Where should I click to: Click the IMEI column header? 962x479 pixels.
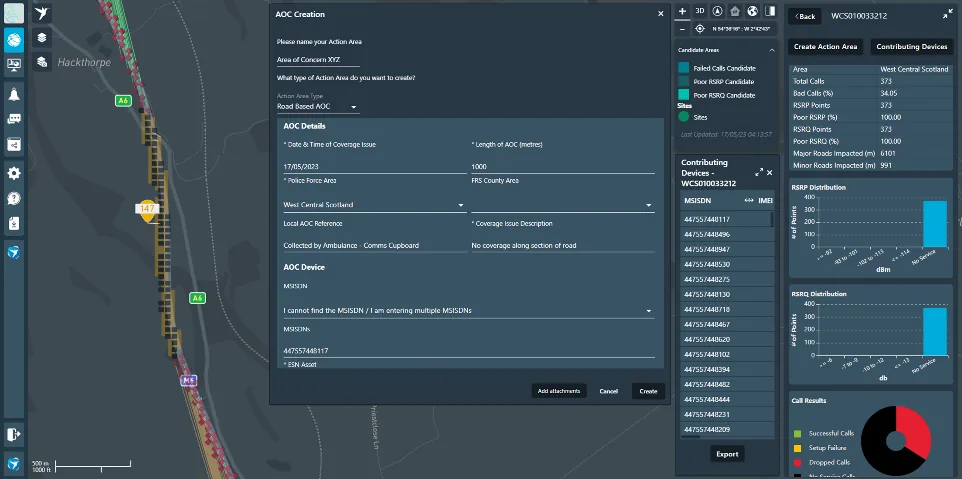765,201
